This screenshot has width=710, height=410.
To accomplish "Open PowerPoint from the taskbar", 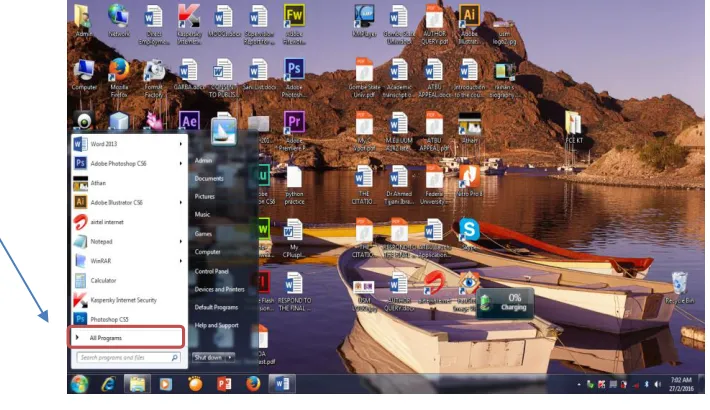I will [x=224, y=384].
